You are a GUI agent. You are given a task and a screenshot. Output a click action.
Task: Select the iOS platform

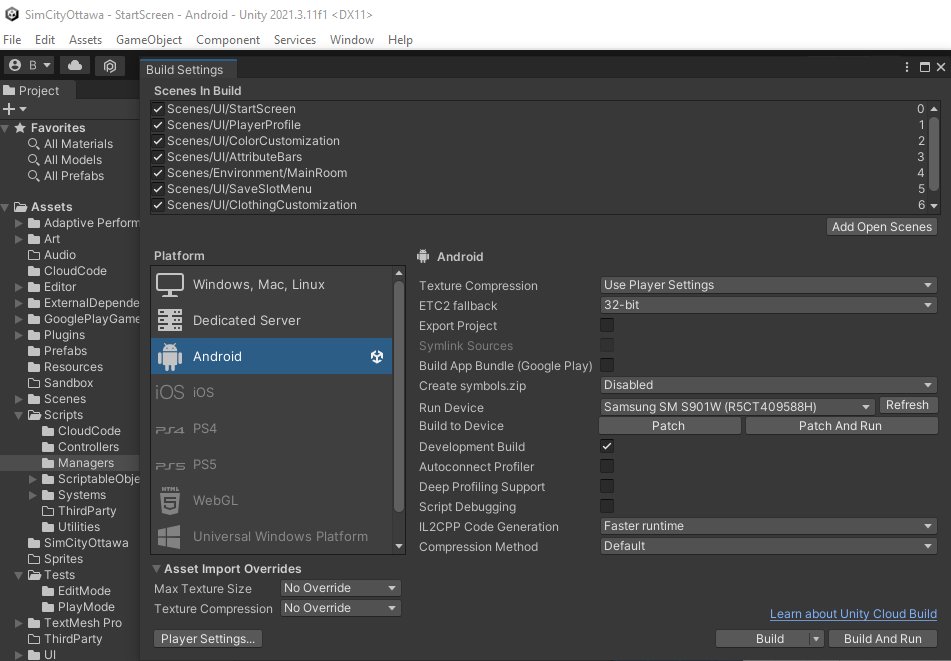271,392
